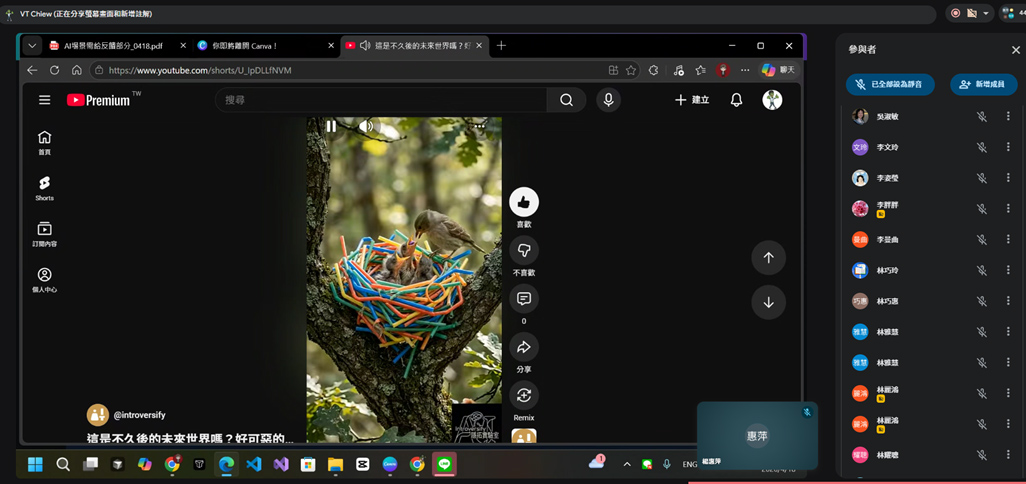Switch to AI場景需給反饋部分_0418.pdf tab
Screen dimensions: 1026x484
pyautogui.click(x=117, y=46)
